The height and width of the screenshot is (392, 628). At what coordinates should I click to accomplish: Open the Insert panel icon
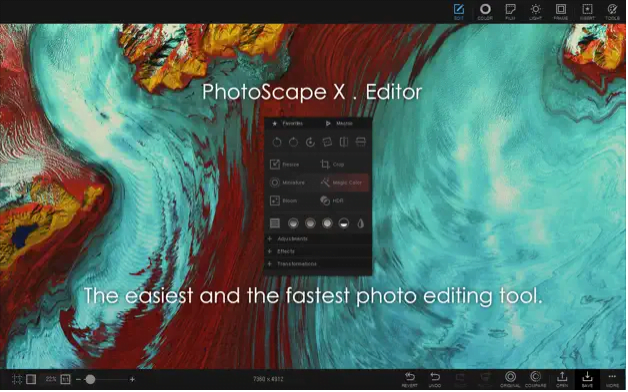coord(588,12)
